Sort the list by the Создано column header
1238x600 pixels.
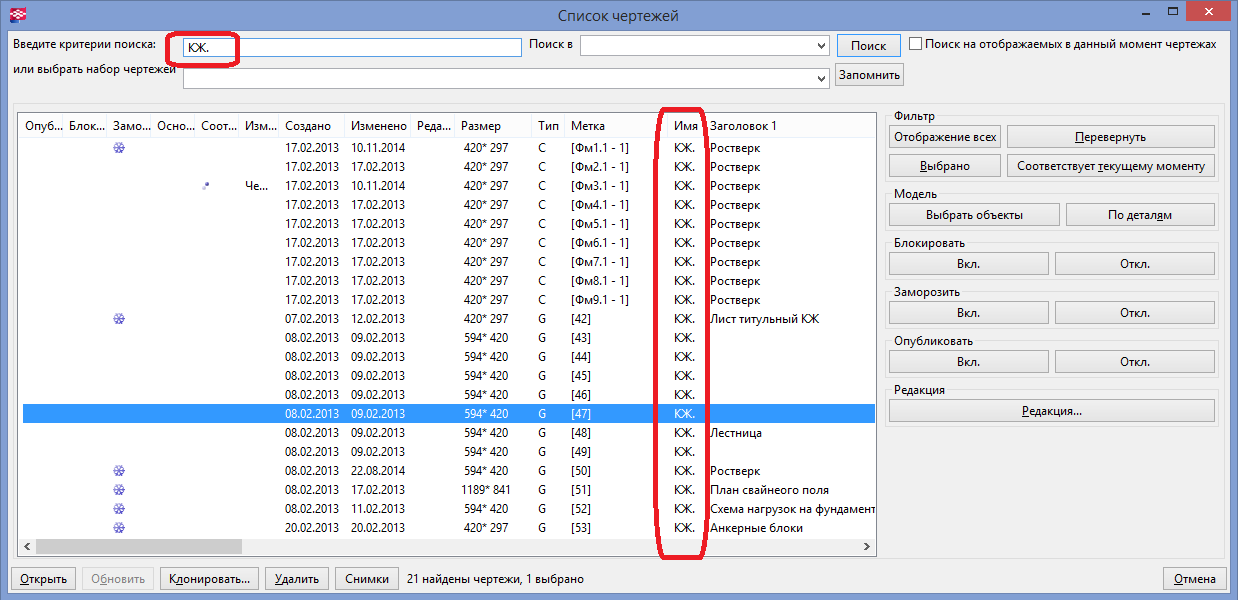pos(308,126)
